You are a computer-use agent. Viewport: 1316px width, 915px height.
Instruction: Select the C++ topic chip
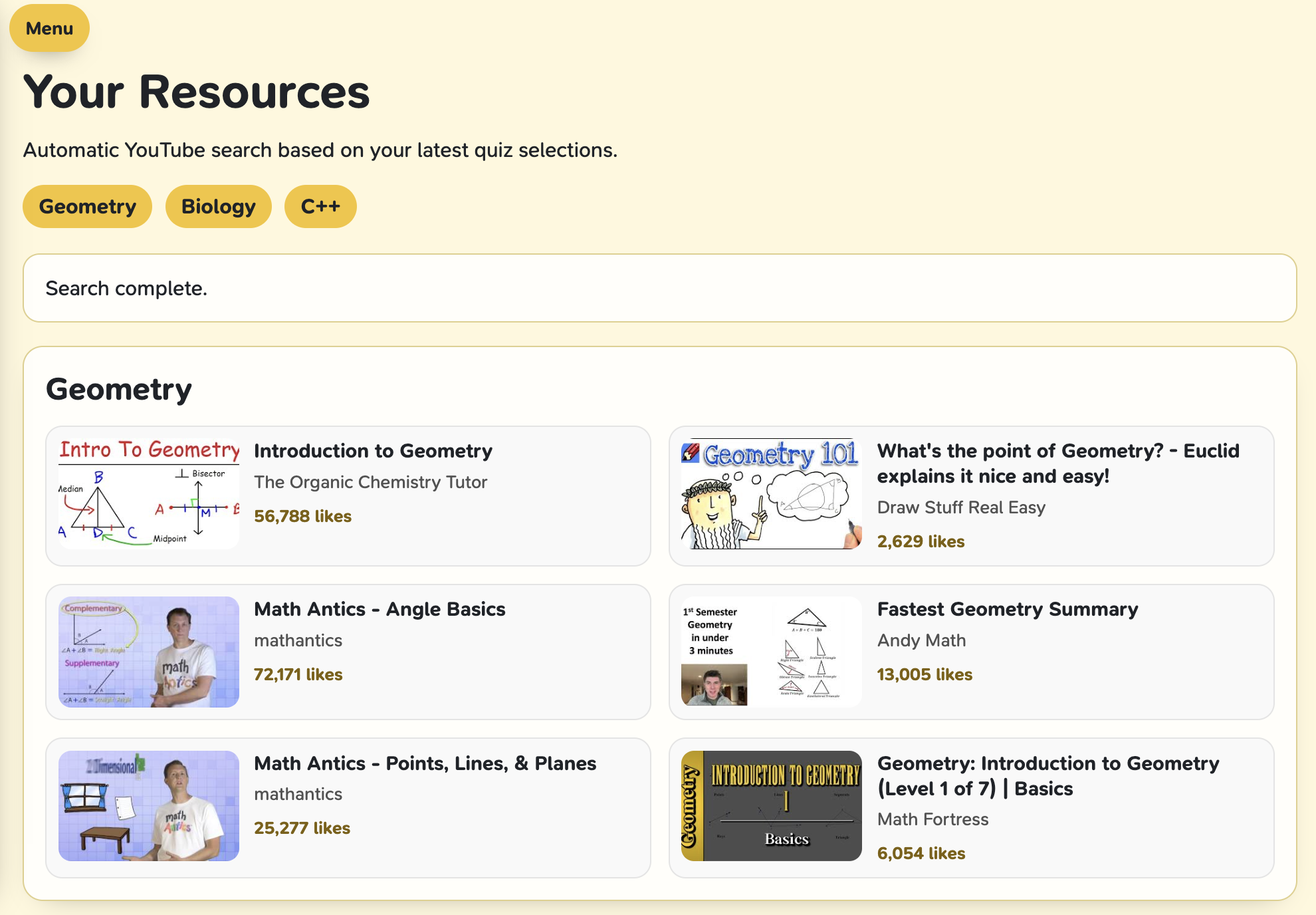point(320,207)
